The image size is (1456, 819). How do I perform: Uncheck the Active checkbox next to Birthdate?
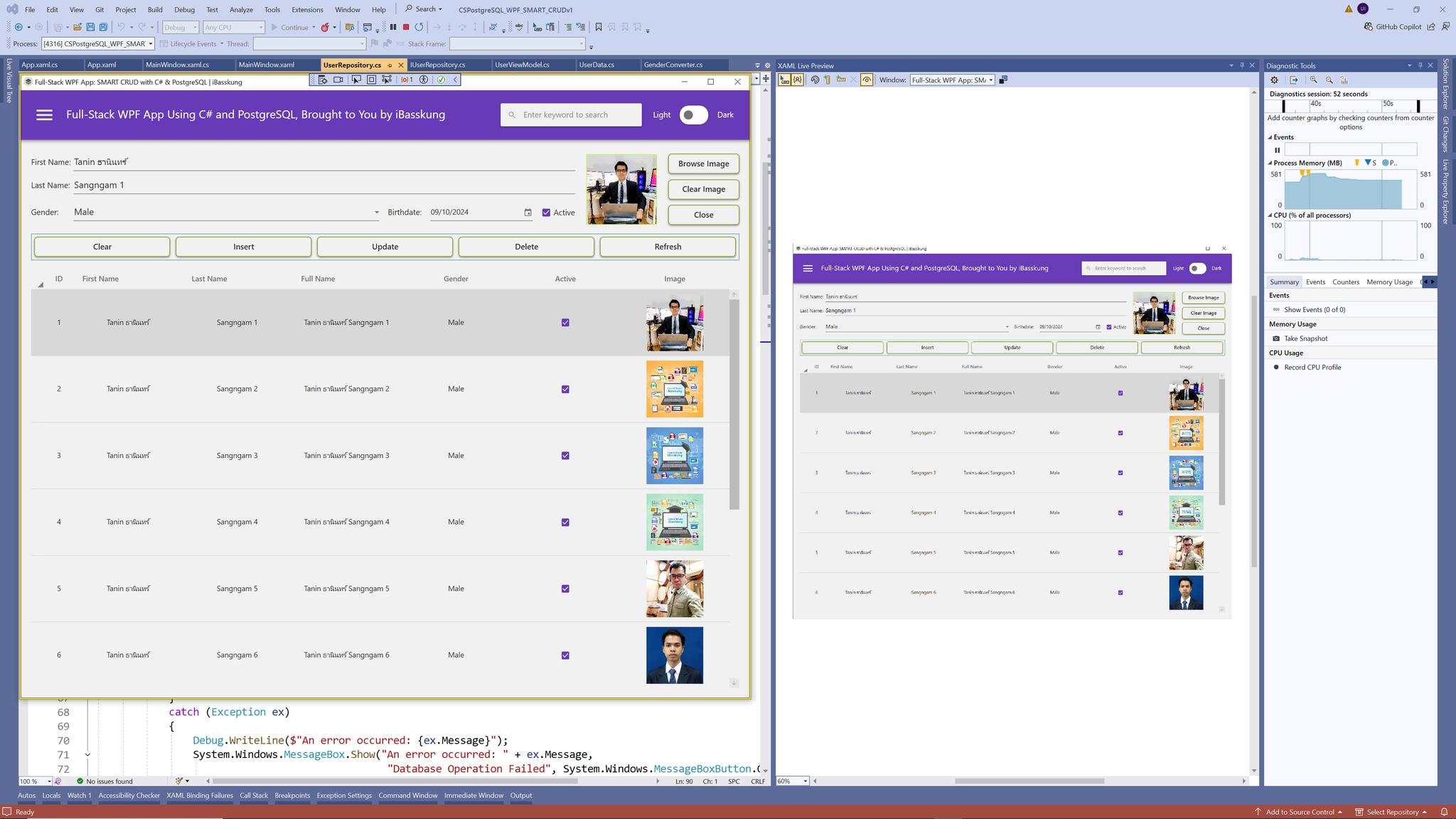coord(546,213)
